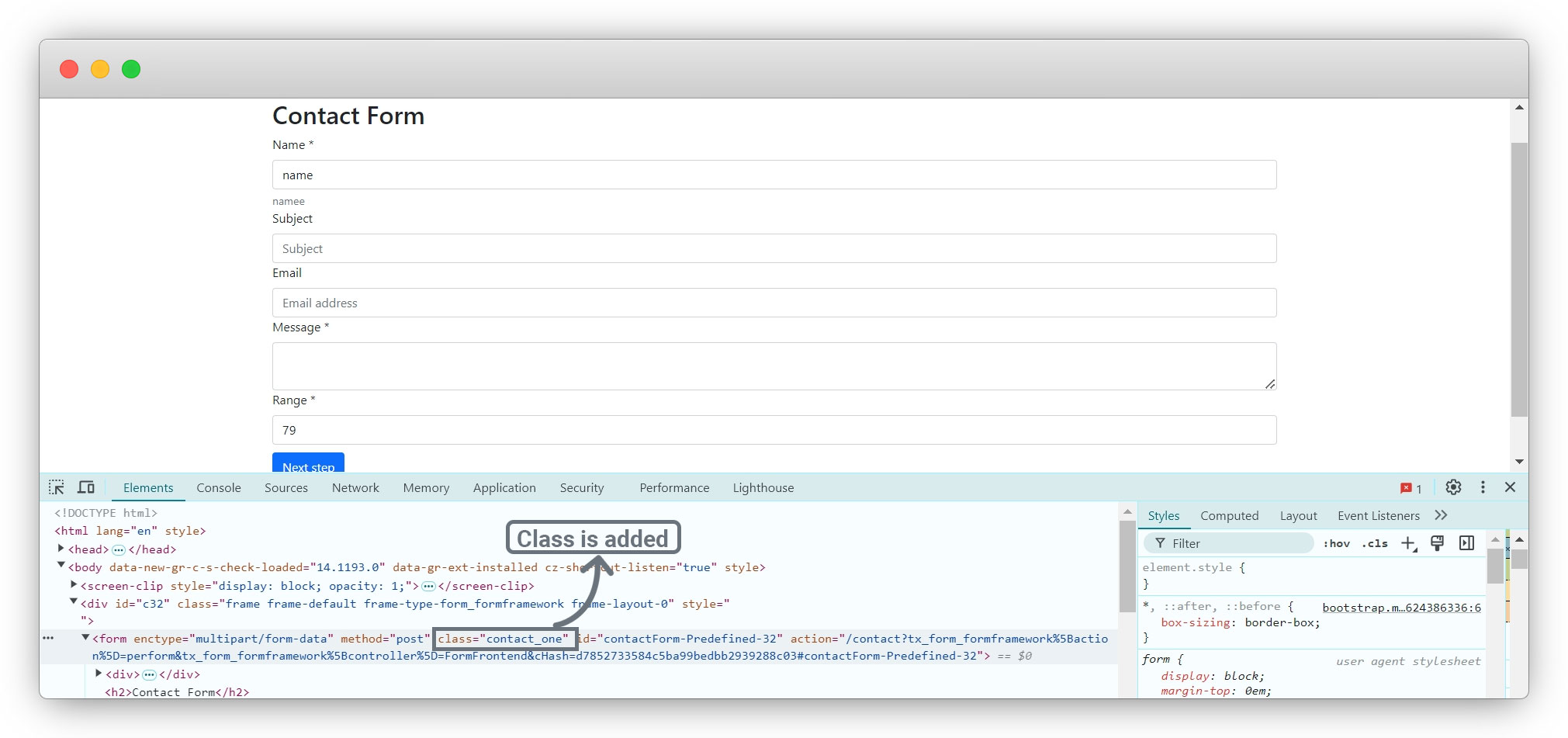The image size is (1568, 738).
Task: Open the DevTools three-dot menu
Action: 1483,487
